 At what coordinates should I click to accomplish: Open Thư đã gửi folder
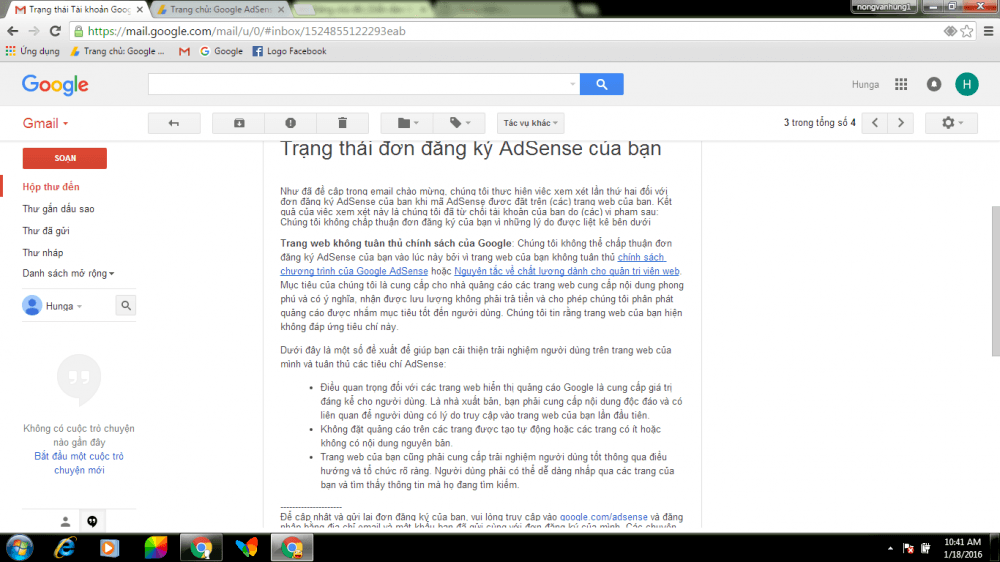point(46,231)
